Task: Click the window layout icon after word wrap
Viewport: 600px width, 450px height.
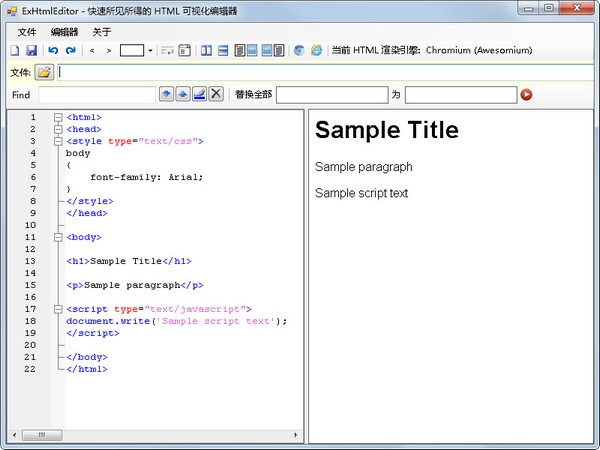Action: (185, 50)
